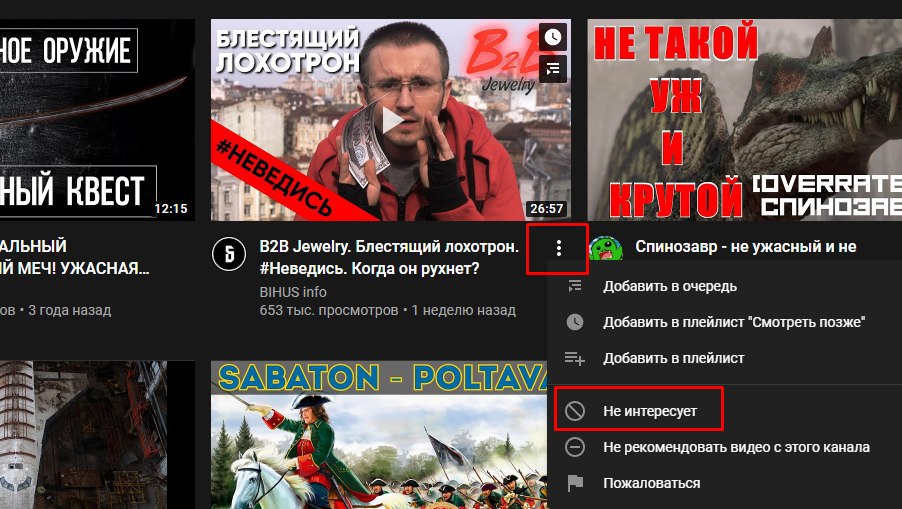Choose "Добавить в плейлист" menu option
Screen dimensions: 902x509
tap(725, 358)
